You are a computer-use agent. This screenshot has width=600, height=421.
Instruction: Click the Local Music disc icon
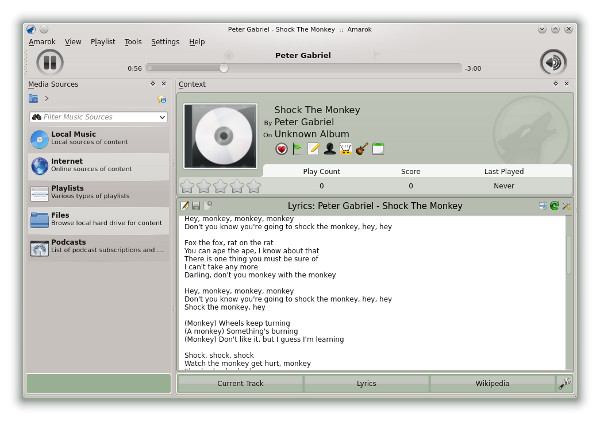pos(39,139)
